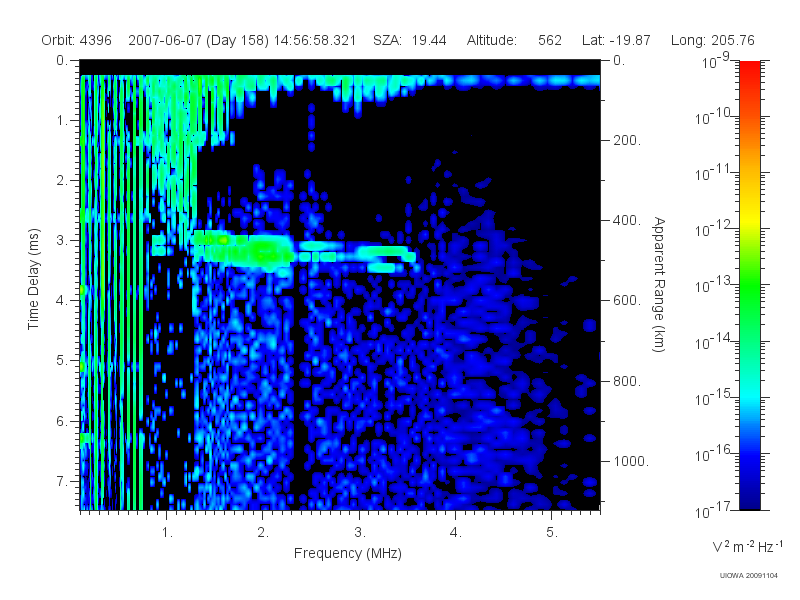The height and width of the screenshot is (600, 800).
Task: Click the 'V² m⁻² Hz⁻¹' units label
Action: point(748,546)
